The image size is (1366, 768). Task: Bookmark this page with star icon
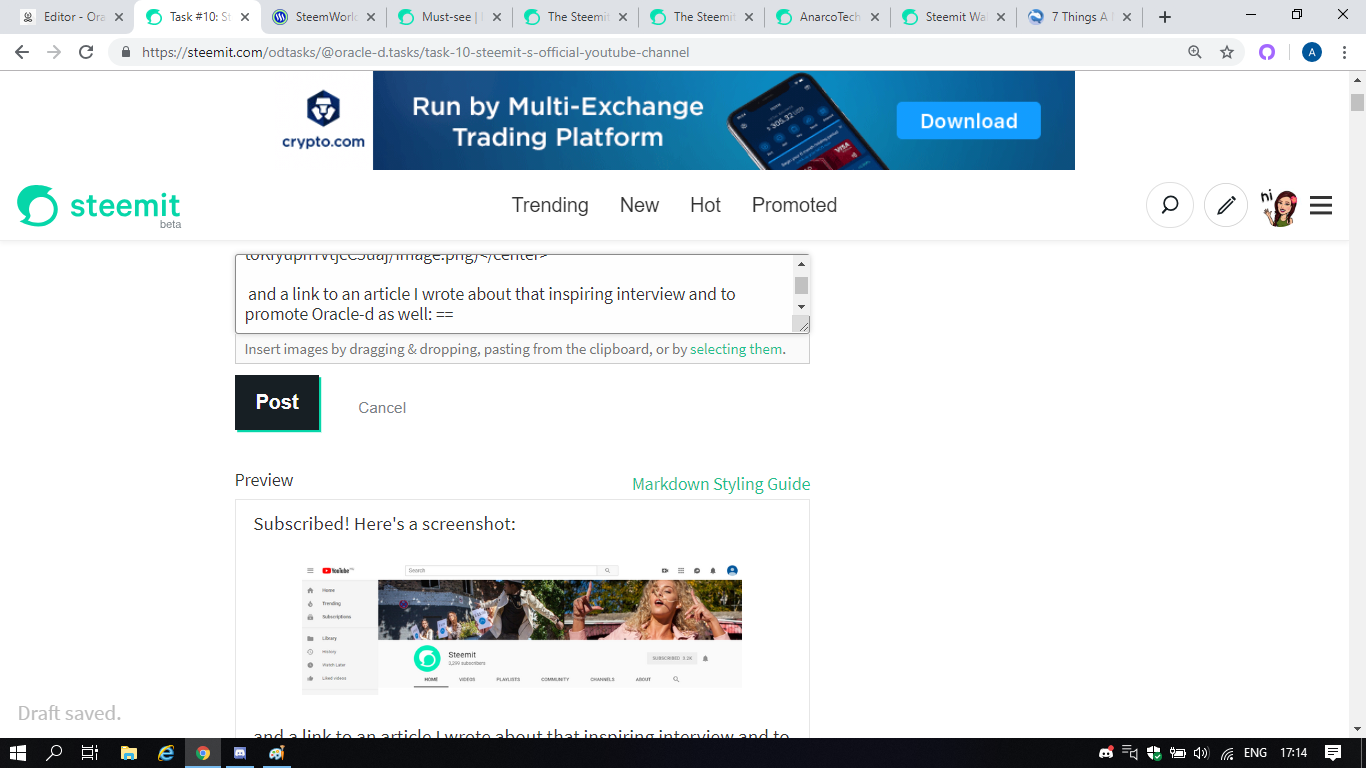point(1227,52)
